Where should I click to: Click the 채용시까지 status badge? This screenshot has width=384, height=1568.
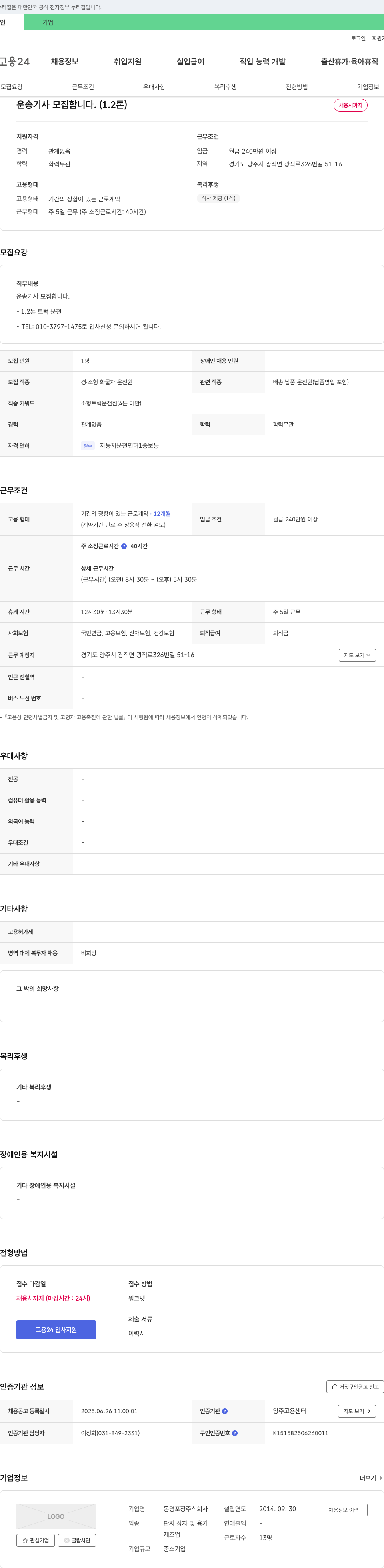(350, 105)
